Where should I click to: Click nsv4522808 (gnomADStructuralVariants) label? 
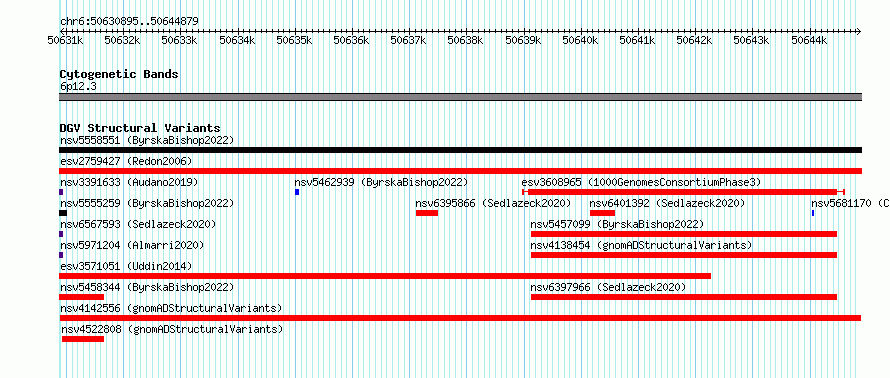point(173,329)
